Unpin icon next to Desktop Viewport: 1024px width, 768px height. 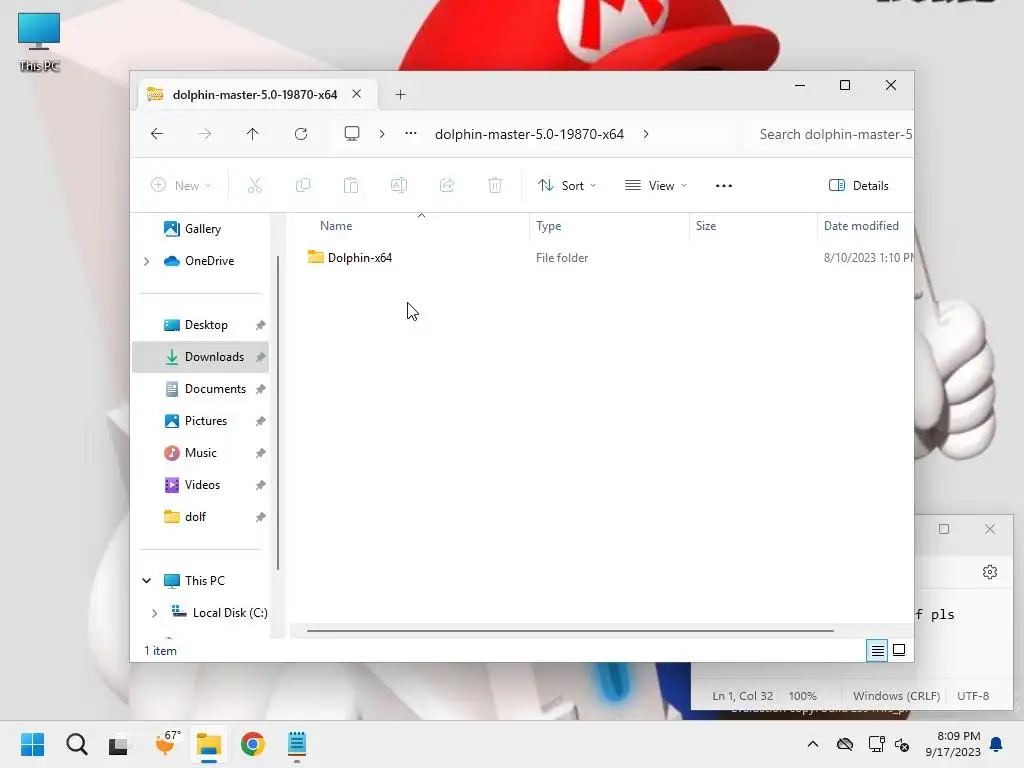coord(261,325)
